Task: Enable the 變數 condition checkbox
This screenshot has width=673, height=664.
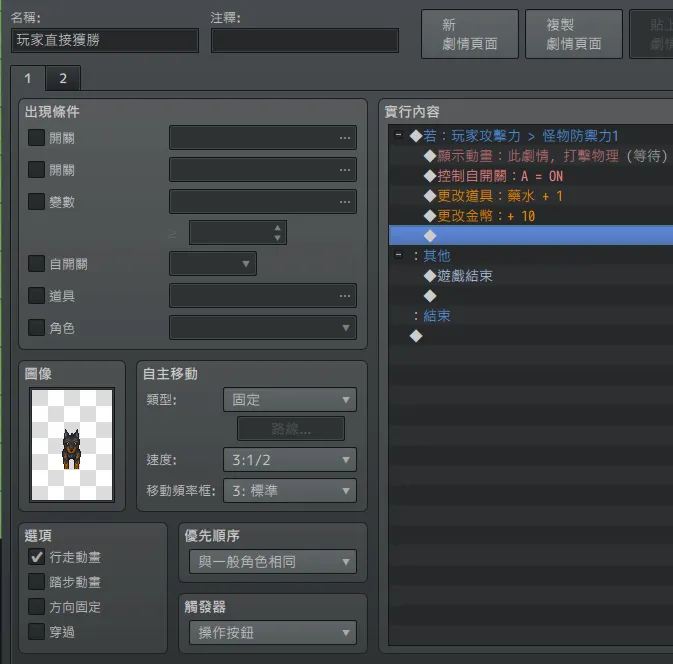Action: (x=36, y=202)
